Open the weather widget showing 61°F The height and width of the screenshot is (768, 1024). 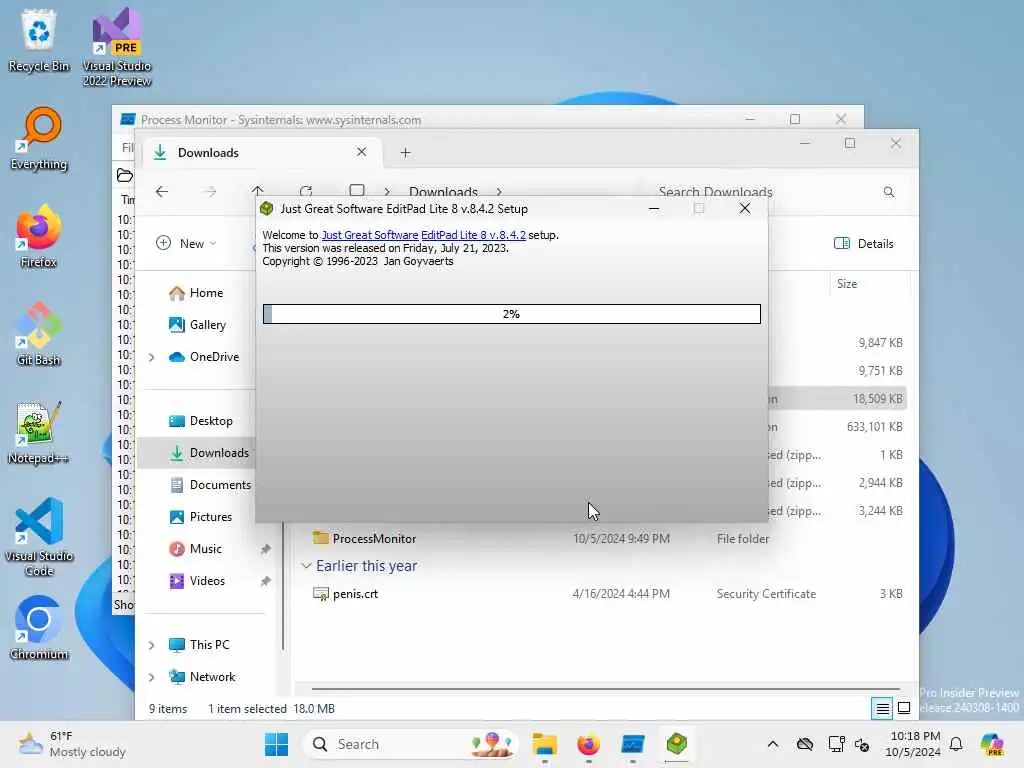point(72,744)
